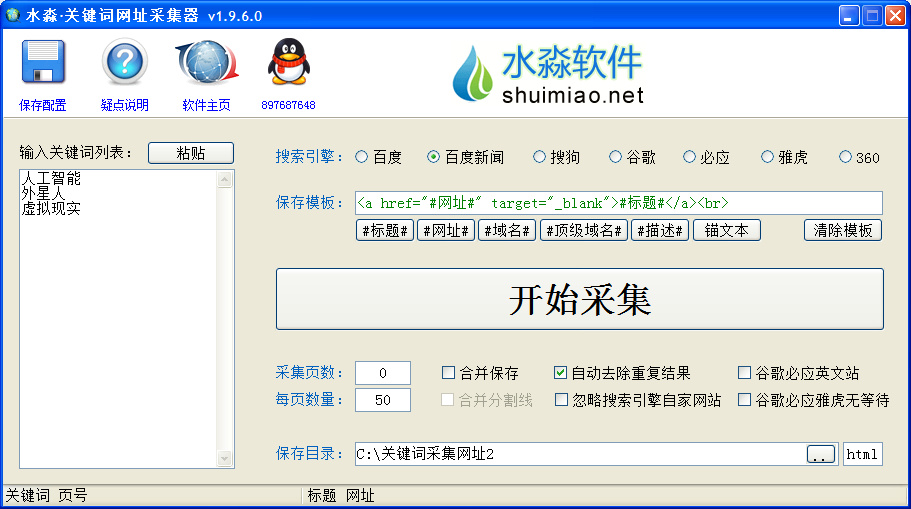
Task: Open the globe 软件主页 homepage icon
Action: coord(207,62)
